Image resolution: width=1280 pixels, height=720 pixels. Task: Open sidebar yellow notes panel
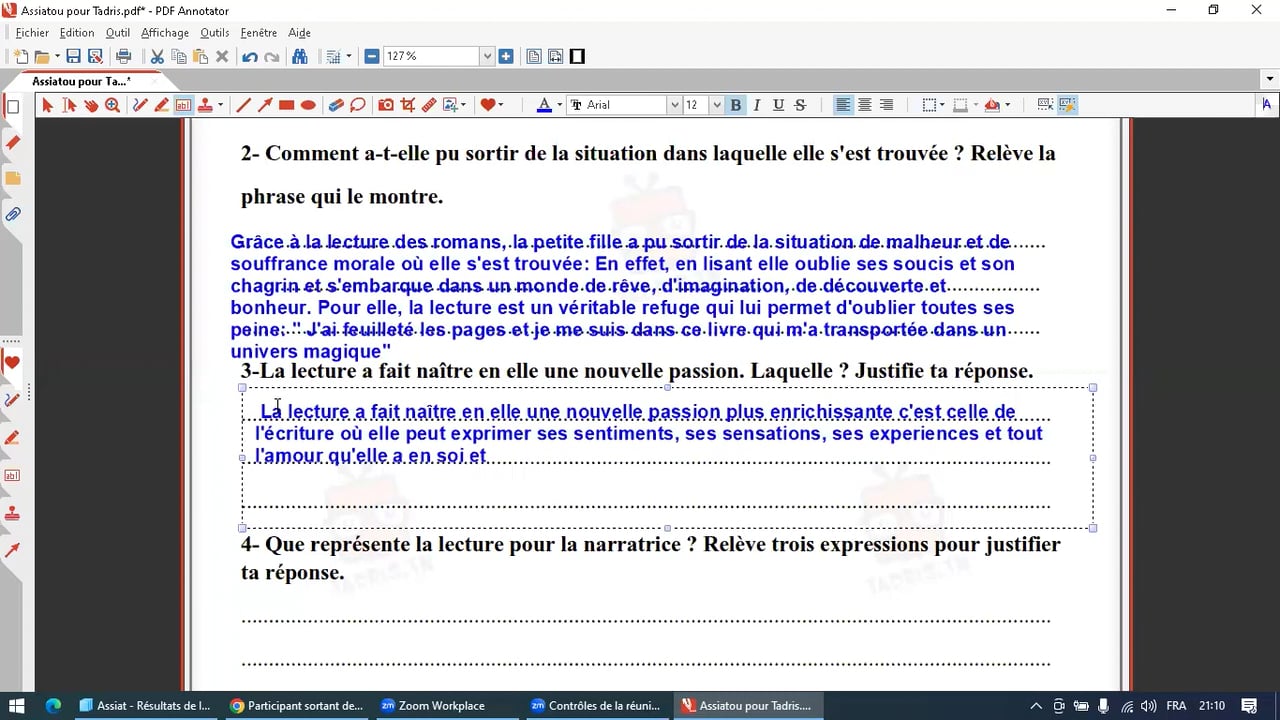(x=13, y=179)
